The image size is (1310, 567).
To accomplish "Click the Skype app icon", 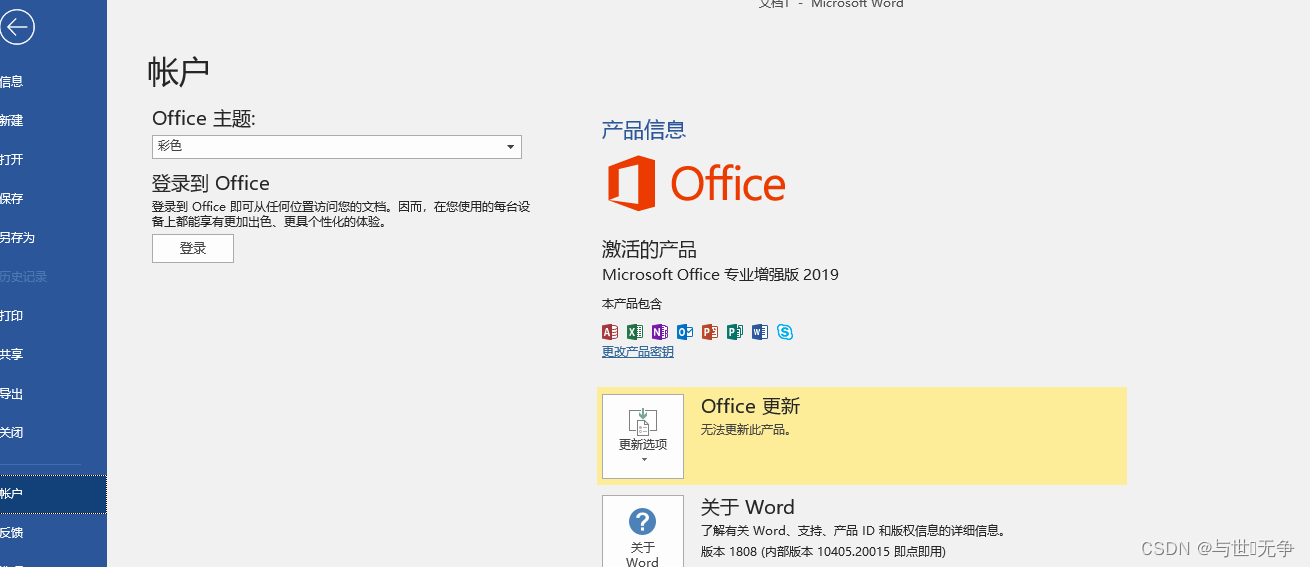I will click(x=785, y=332).
